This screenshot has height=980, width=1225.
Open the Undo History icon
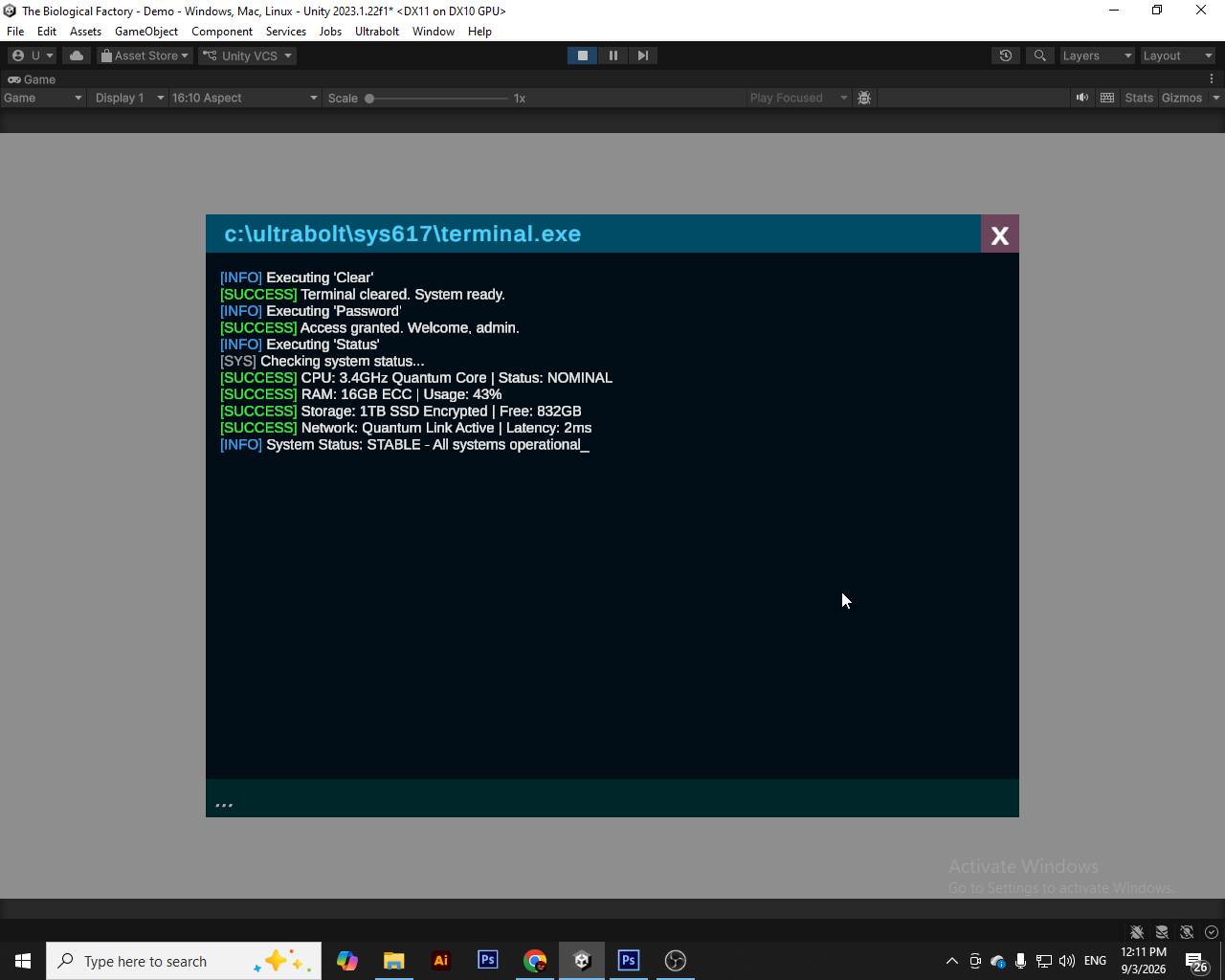[x=1006, y=56]
